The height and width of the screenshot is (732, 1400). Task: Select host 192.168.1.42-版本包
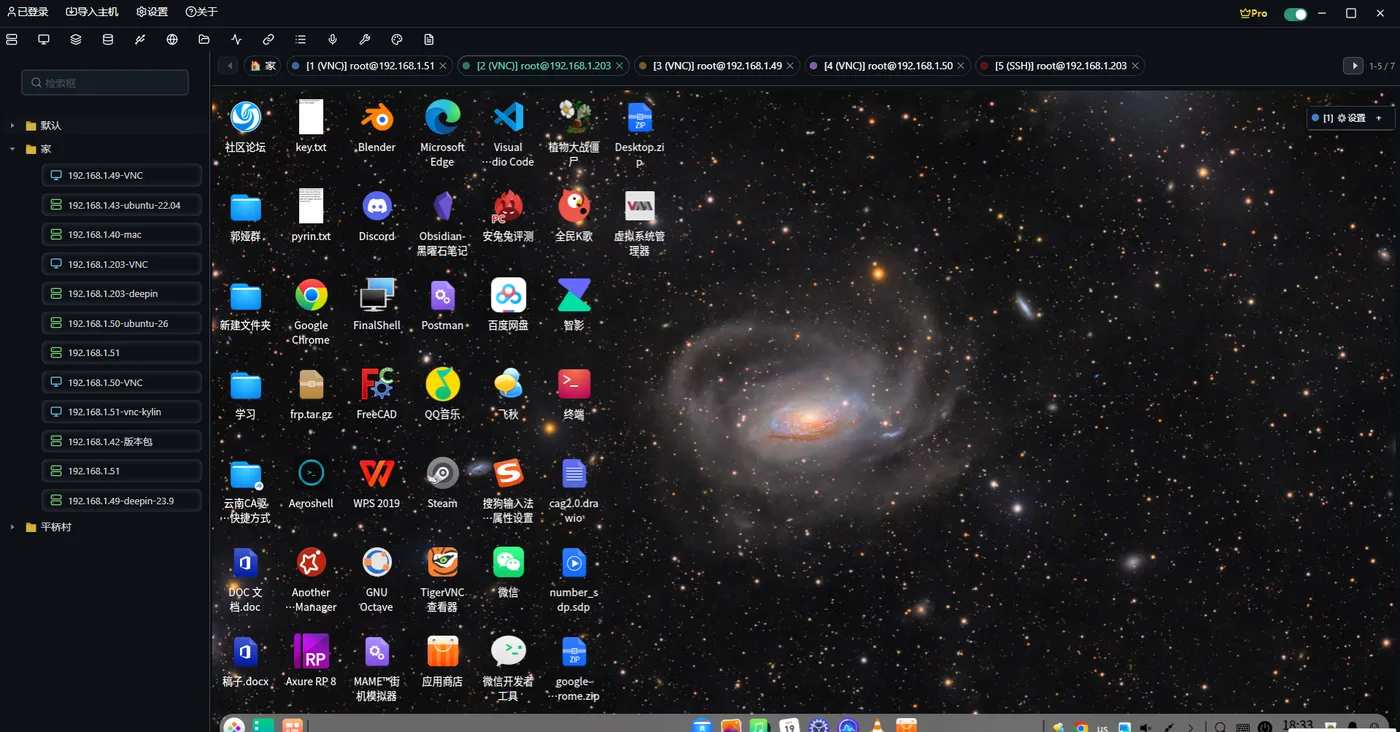[x=122, y=441]
